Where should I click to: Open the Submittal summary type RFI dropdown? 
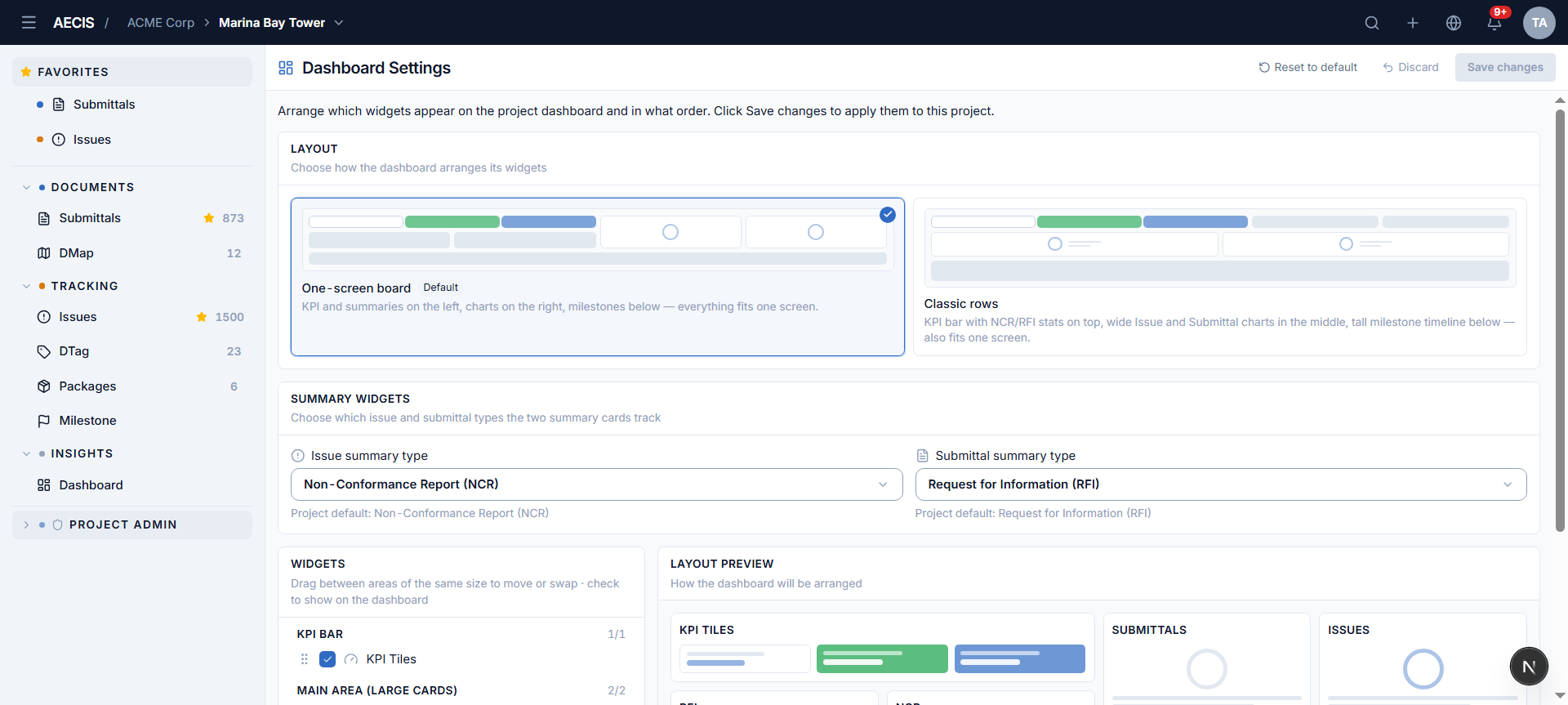click(x=1221, y=484)
